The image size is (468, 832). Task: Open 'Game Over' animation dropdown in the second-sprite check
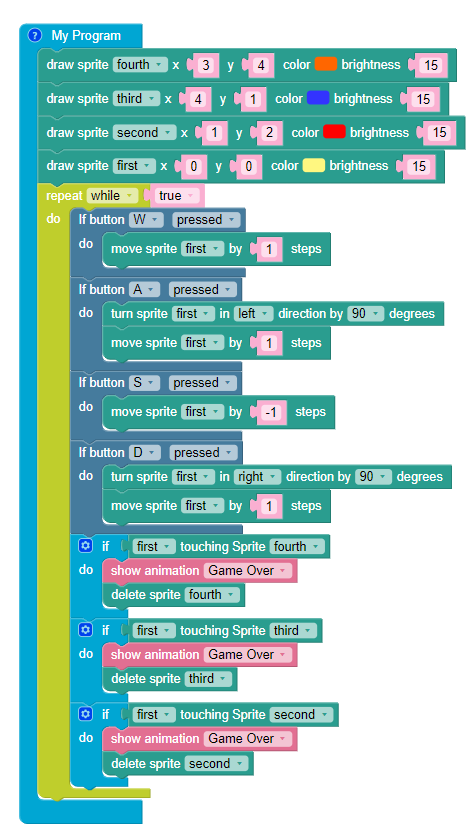point(247,739)
